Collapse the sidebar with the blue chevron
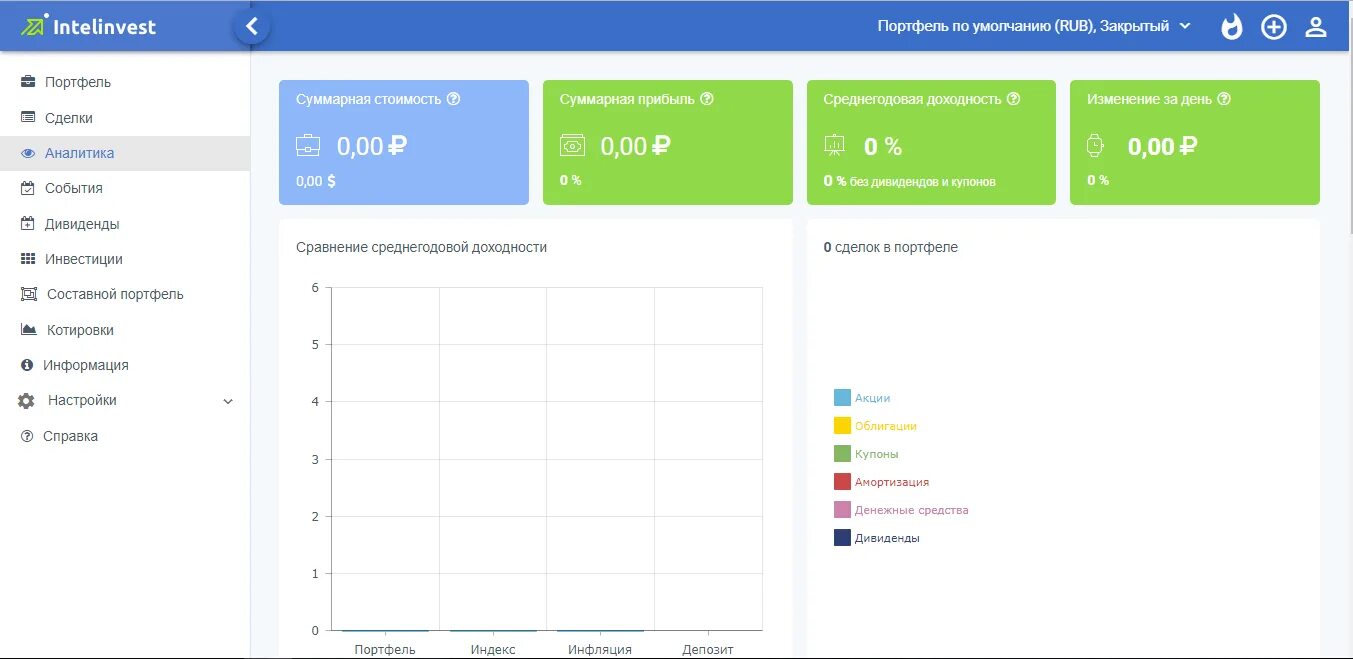1353x659 pixels. pos(251,26)
